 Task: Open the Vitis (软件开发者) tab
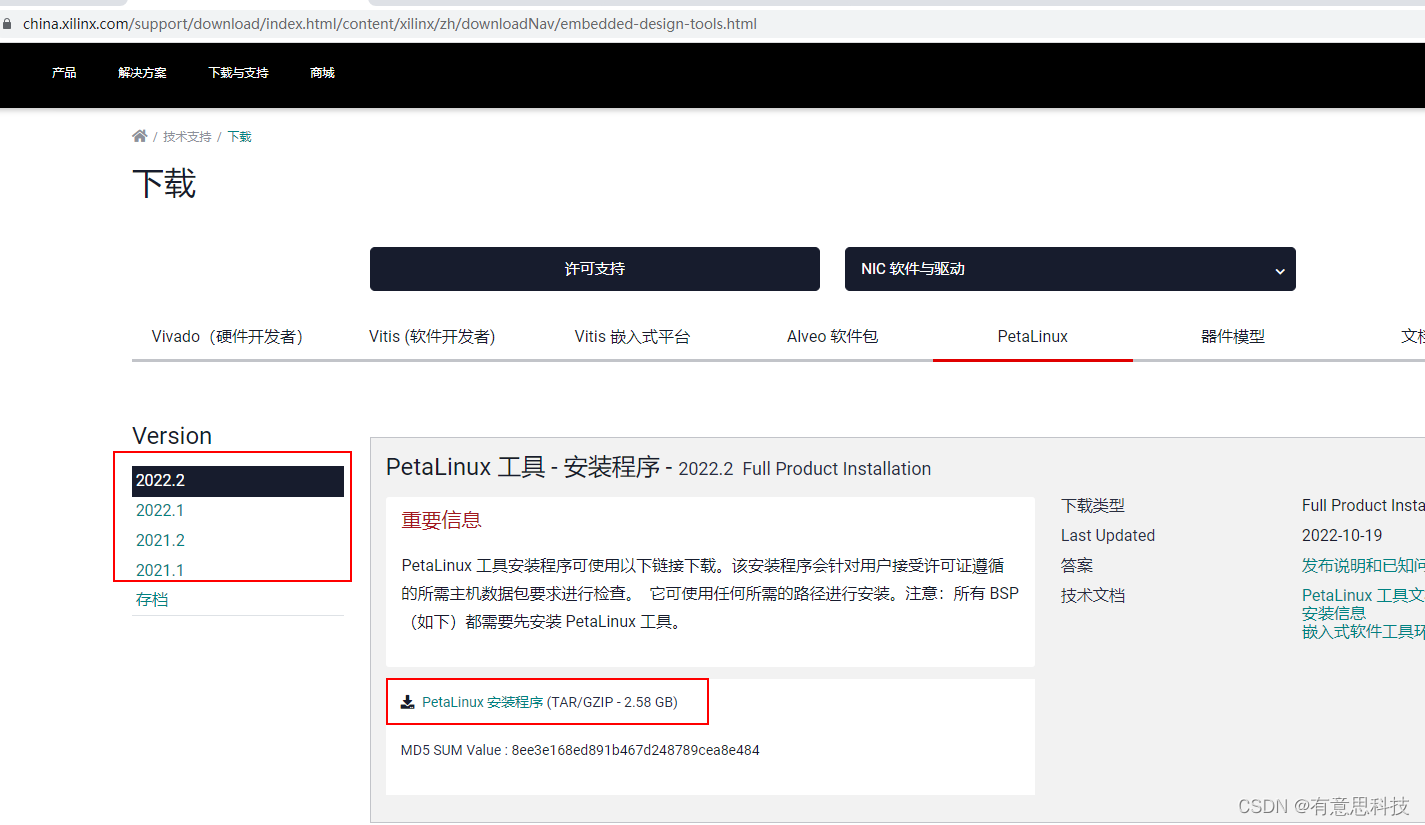pos(433,336)
